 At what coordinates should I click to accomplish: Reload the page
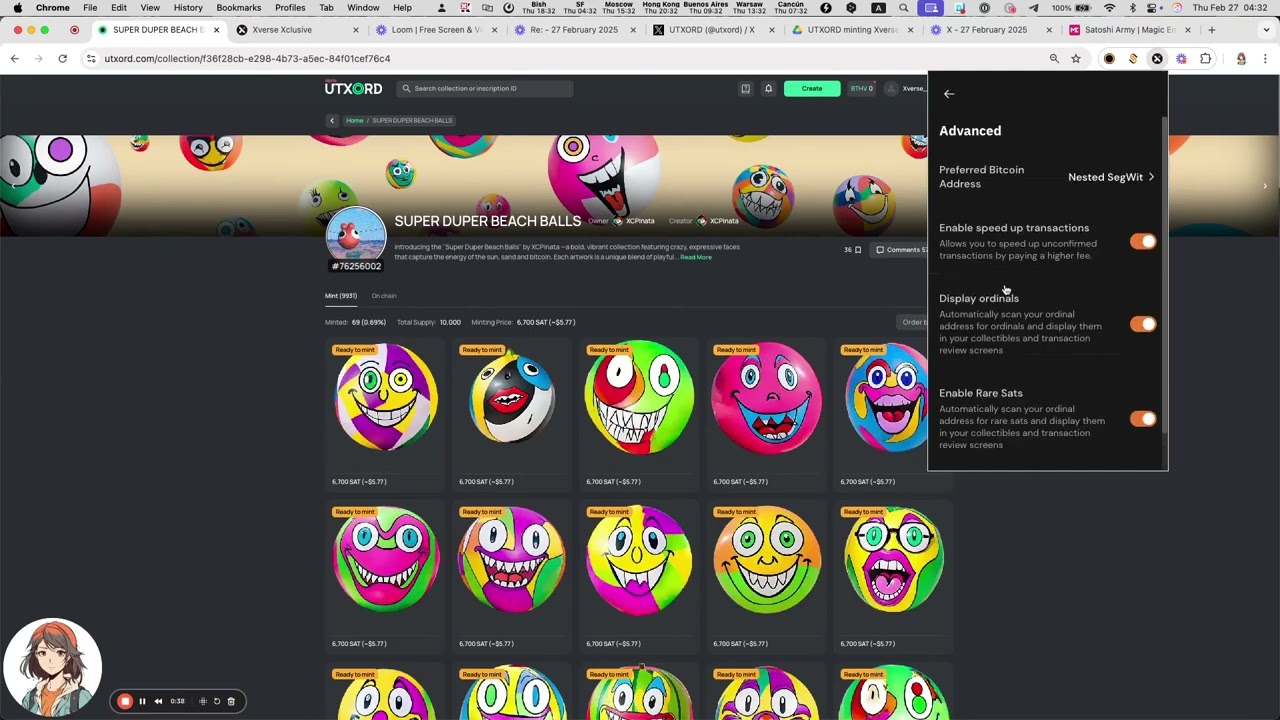coord(62,59)
